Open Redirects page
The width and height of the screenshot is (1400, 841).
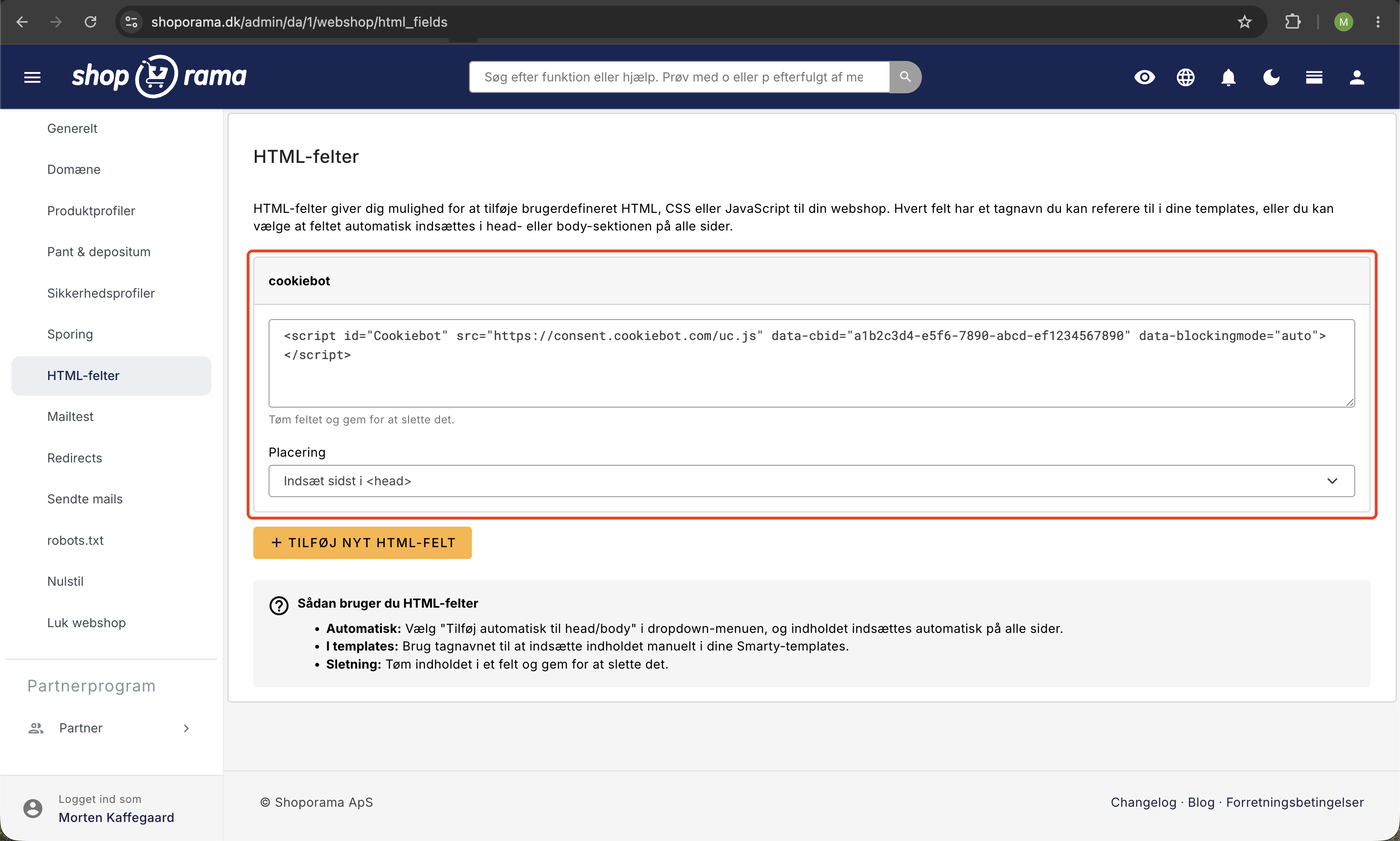[x=75, y=458]
